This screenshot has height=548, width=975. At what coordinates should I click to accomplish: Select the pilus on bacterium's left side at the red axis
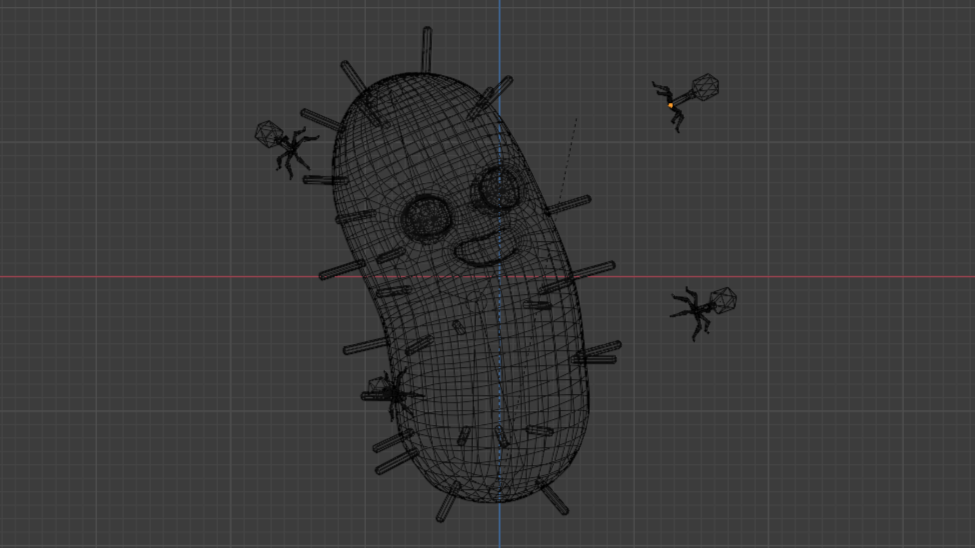pyautogui.click(x=341, y=270)
